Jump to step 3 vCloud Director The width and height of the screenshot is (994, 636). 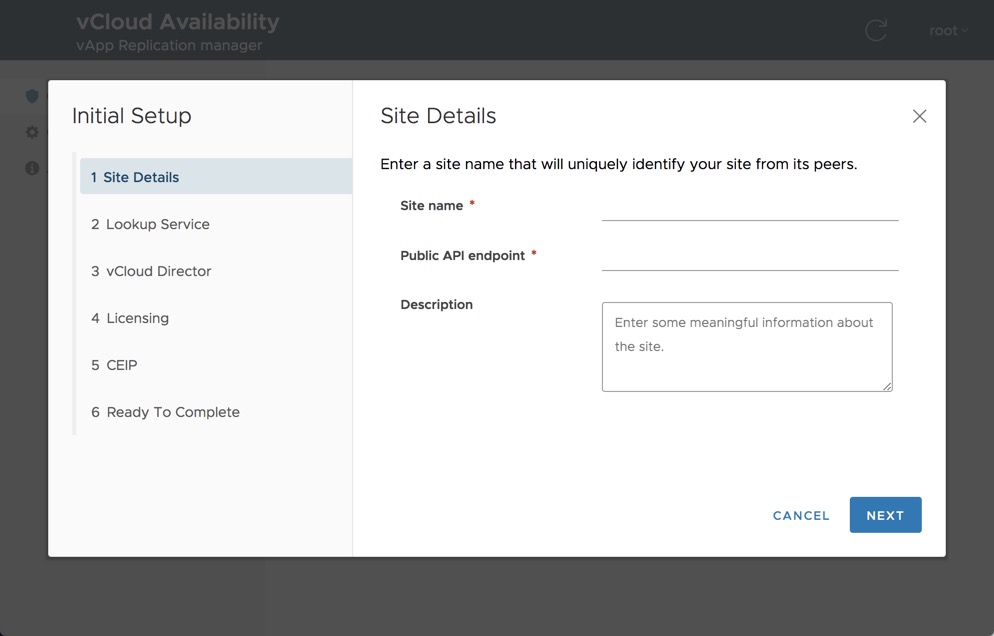coord(151,271)
